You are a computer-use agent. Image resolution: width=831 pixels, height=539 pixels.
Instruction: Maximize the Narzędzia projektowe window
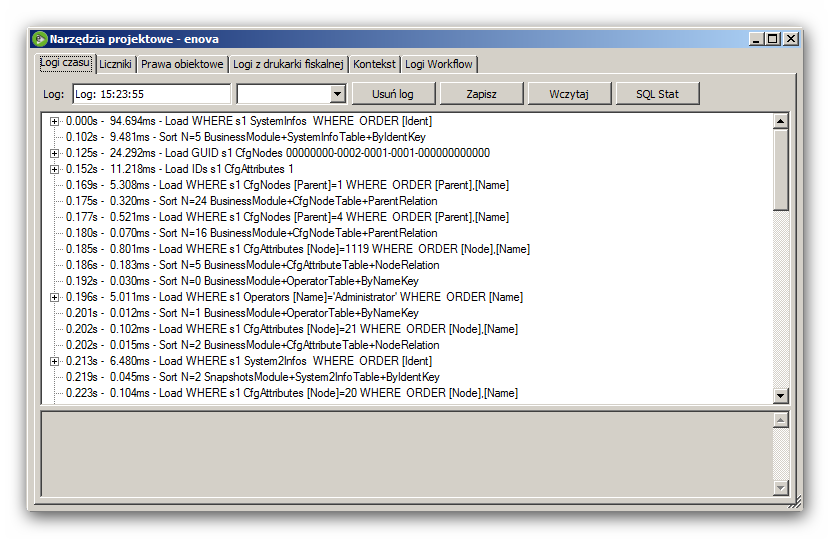click(773, 39)
